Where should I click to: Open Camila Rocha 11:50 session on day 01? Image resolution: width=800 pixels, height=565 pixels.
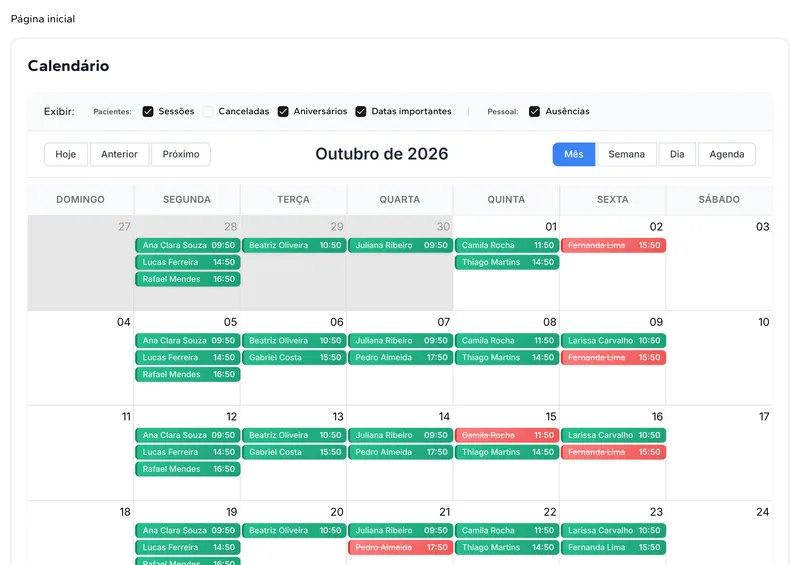pos(507,245)
